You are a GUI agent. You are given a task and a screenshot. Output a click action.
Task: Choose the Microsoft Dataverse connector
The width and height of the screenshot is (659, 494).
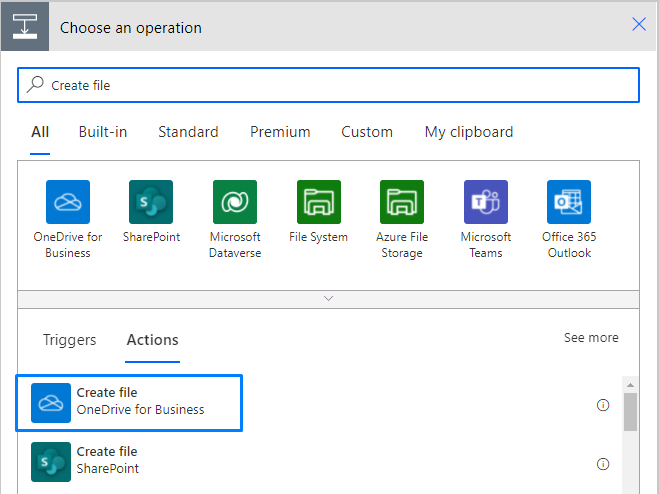[235, 202]
